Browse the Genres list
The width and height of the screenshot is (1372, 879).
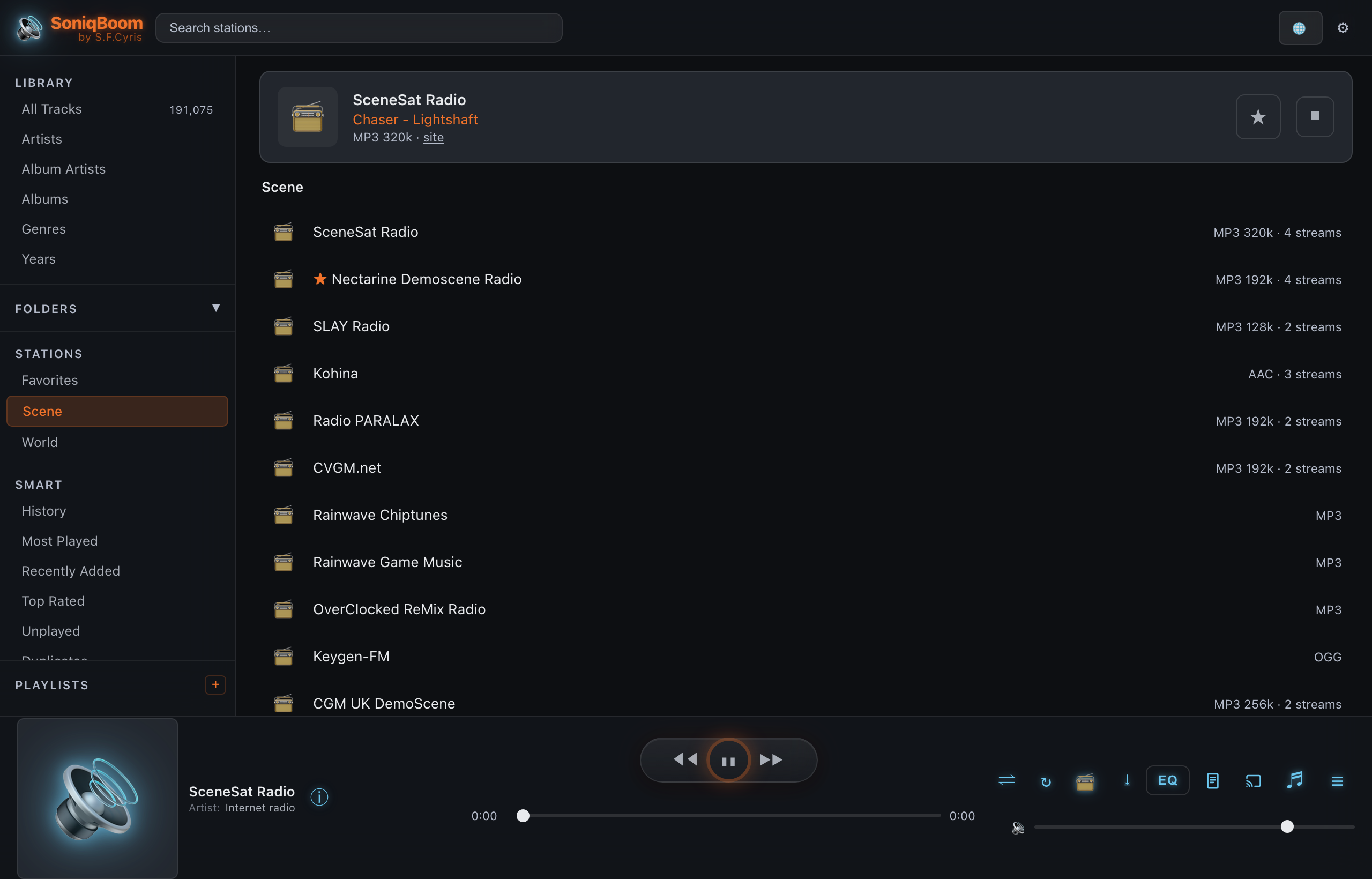pos(117,229)
